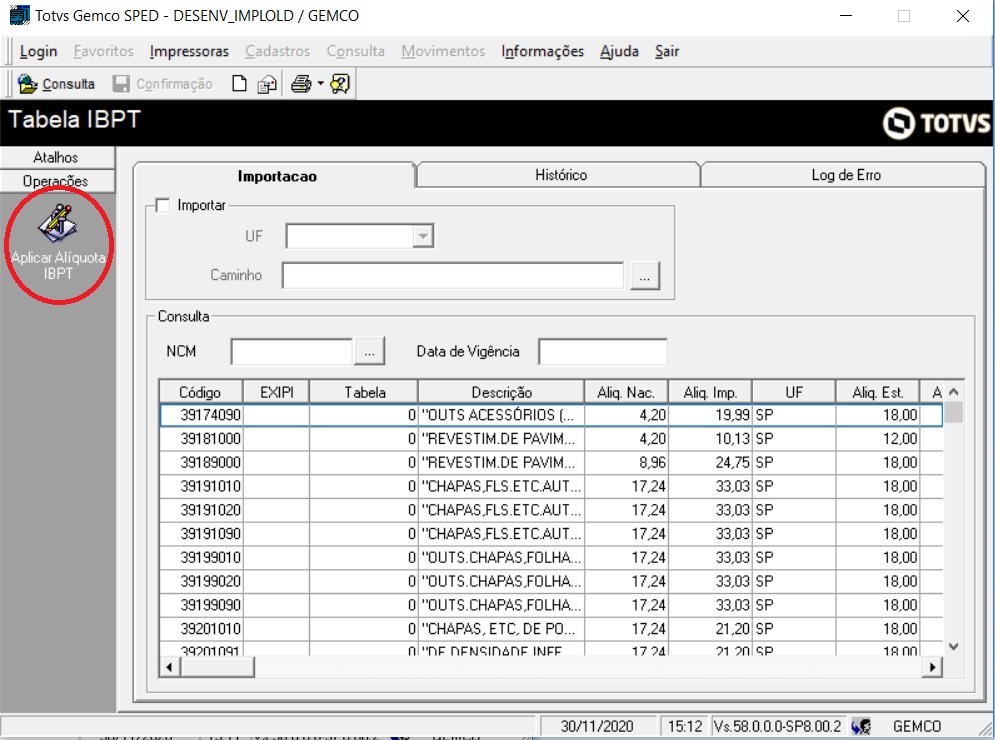Click the browse button next to Caminho
The height and width of the screenshot is (740, 995).
(645, 276)
